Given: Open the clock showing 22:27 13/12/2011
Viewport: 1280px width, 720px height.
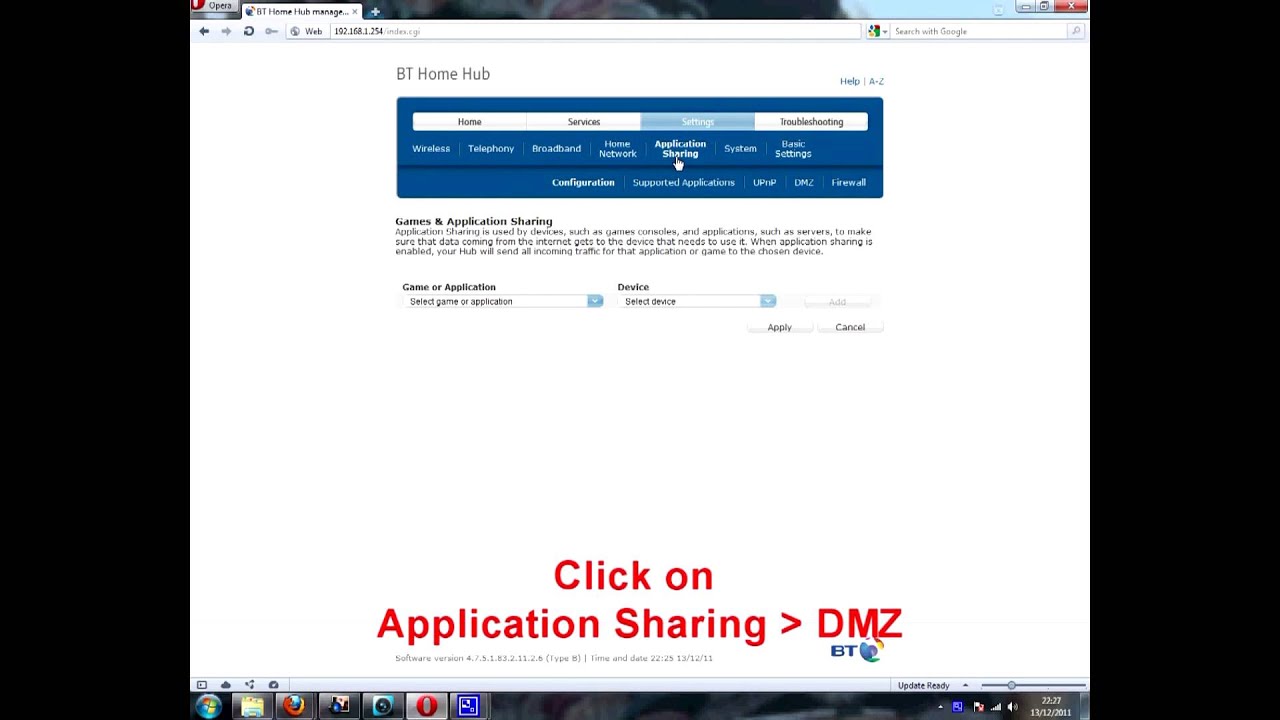Looking at the screenshot, I should coord(1051,706).
